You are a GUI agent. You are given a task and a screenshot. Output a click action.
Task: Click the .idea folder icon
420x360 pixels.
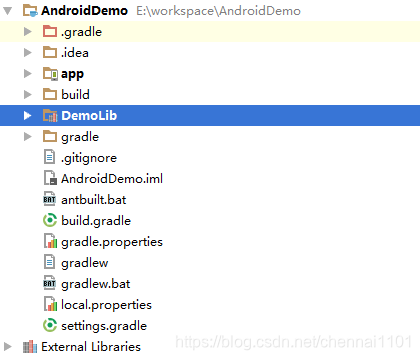point(50,52)
